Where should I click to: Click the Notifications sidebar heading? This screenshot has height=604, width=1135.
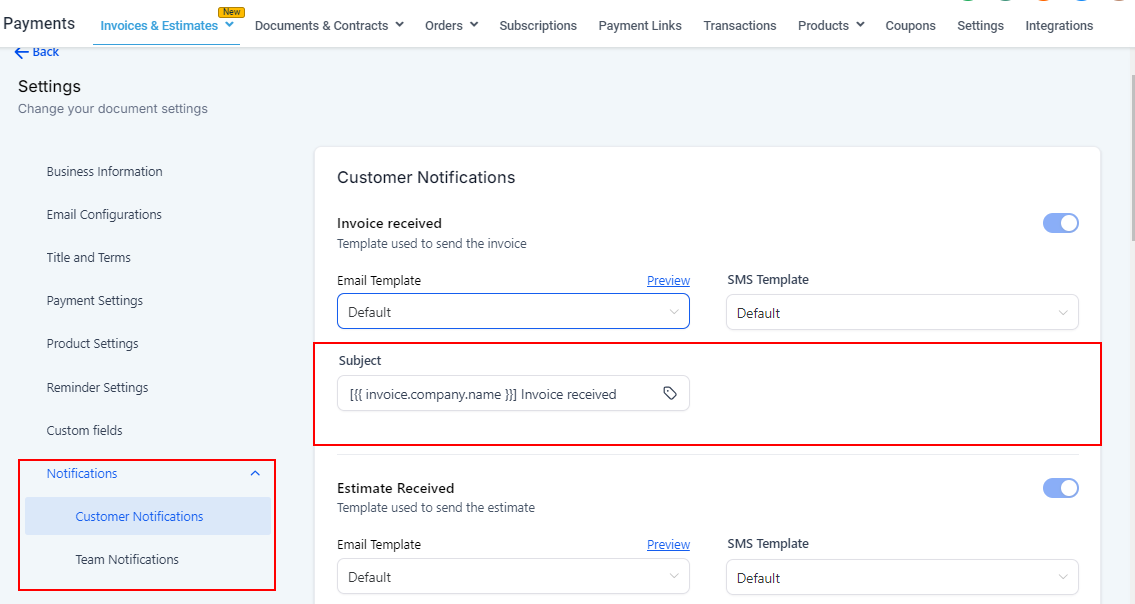point(82,474)
